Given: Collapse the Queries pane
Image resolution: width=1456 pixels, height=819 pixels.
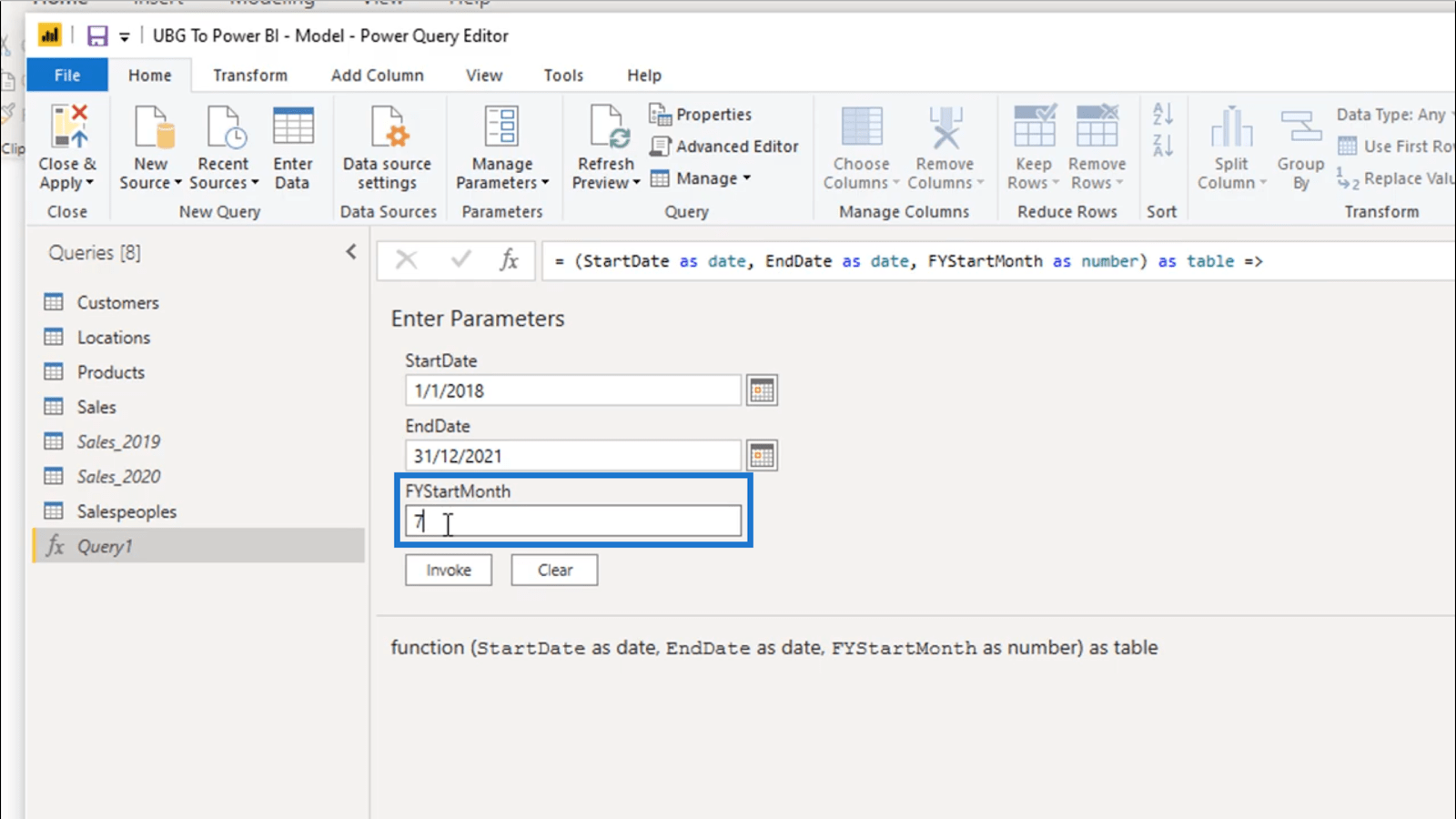Looking at the screenshot, I should click(x=351, y=252).
